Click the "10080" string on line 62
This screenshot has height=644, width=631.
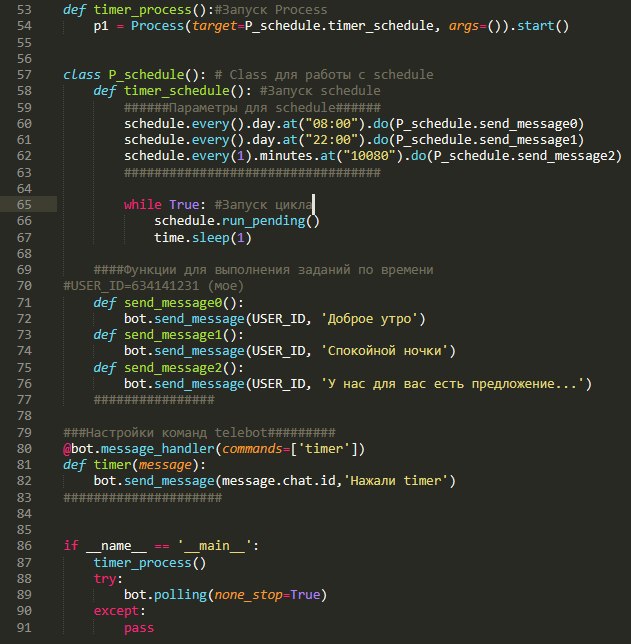(369, 156)
